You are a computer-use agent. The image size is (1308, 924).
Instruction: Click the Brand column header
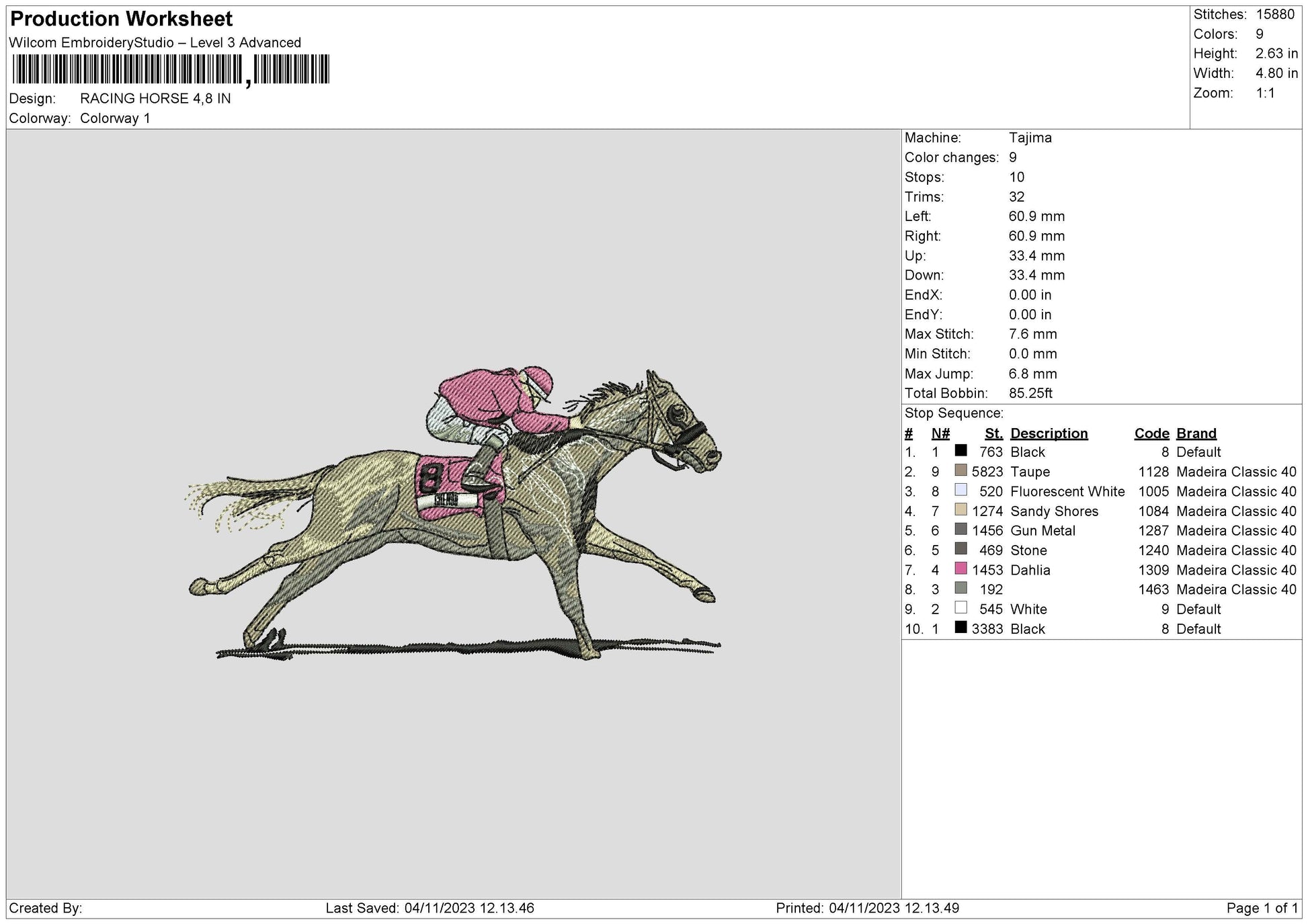click(x=1196, y=433)
